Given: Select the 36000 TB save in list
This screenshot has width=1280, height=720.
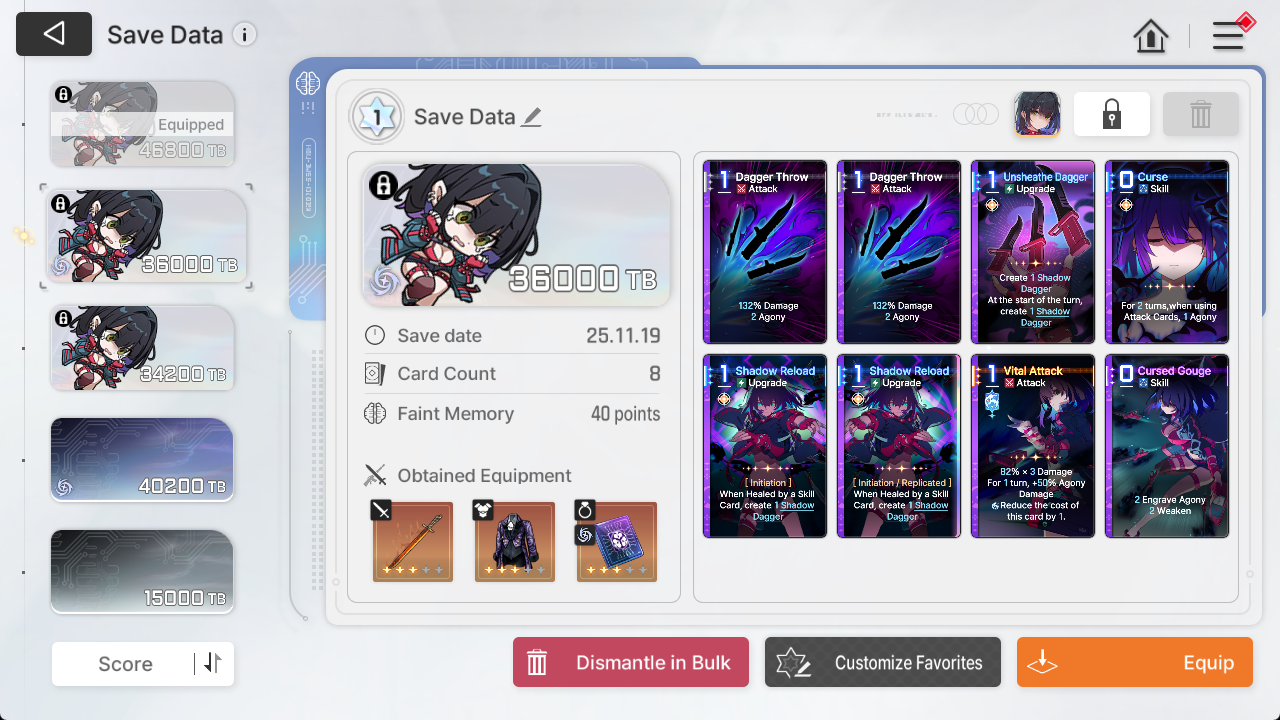Looking at the screenshot, I should click(146, 237).
